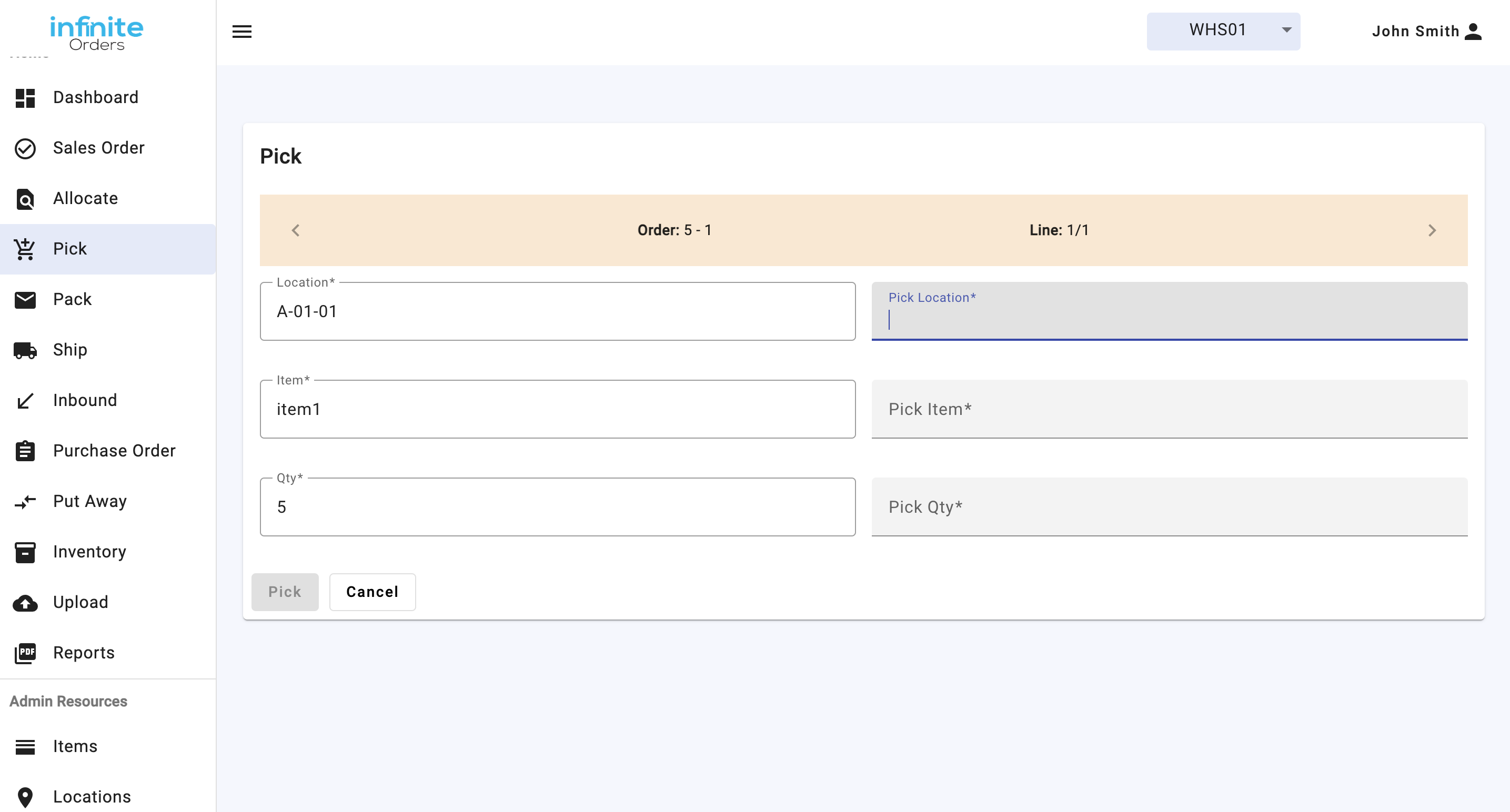Select the Inventory box icon

(x=25, y=551)
